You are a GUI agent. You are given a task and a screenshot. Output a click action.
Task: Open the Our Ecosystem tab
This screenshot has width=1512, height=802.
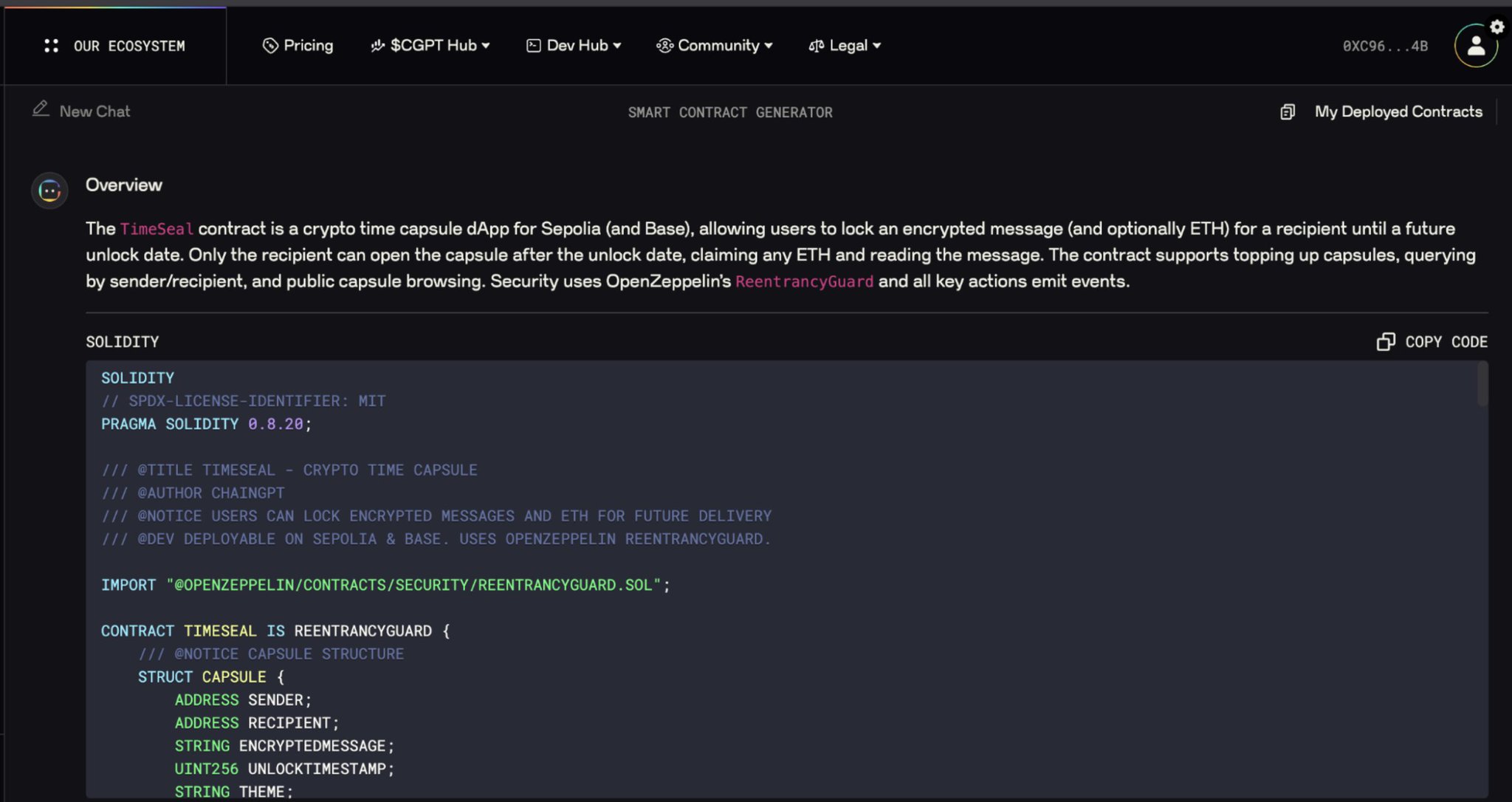[x=129, y=46]
